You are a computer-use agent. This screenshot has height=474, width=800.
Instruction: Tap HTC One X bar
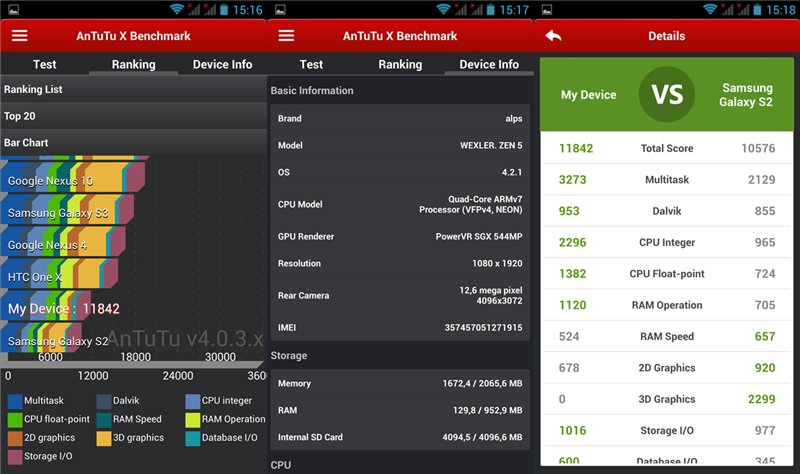point(59,275)
